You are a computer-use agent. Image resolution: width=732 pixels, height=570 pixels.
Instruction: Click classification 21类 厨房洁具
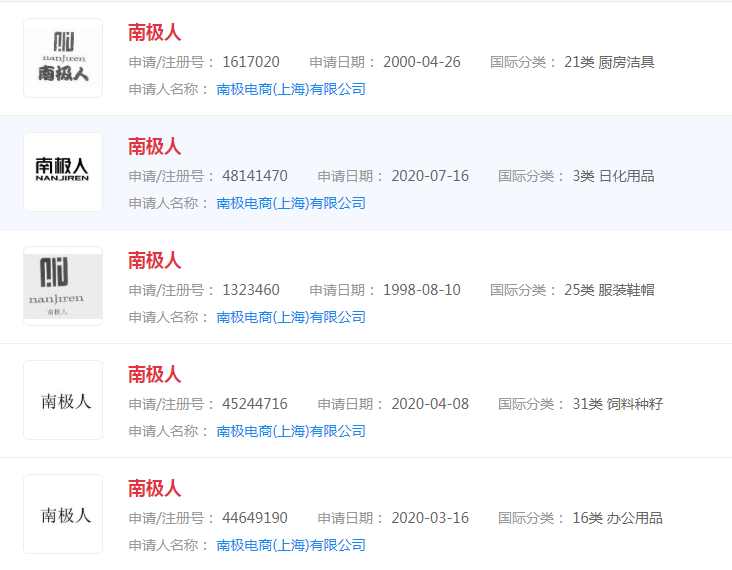point(609,62)
